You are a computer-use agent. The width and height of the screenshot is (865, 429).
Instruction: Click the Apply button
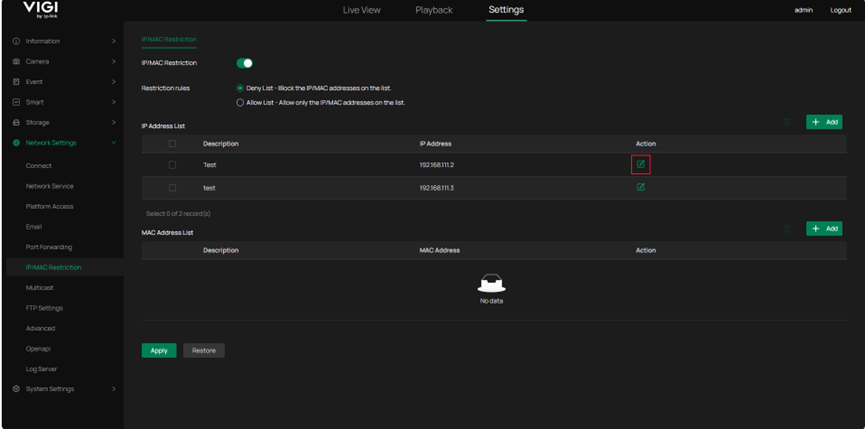[x=159, y=351]
